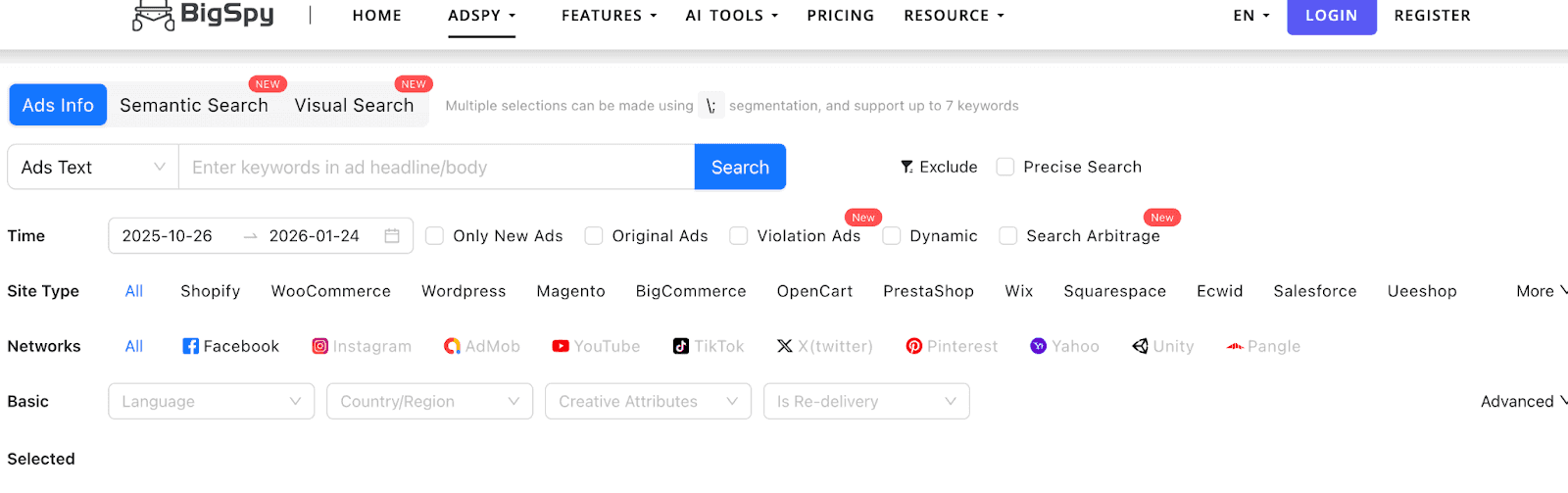Select the YouTube network icon
The image size is (1568, 493).
pyautogui.click(x=561, y=346)
